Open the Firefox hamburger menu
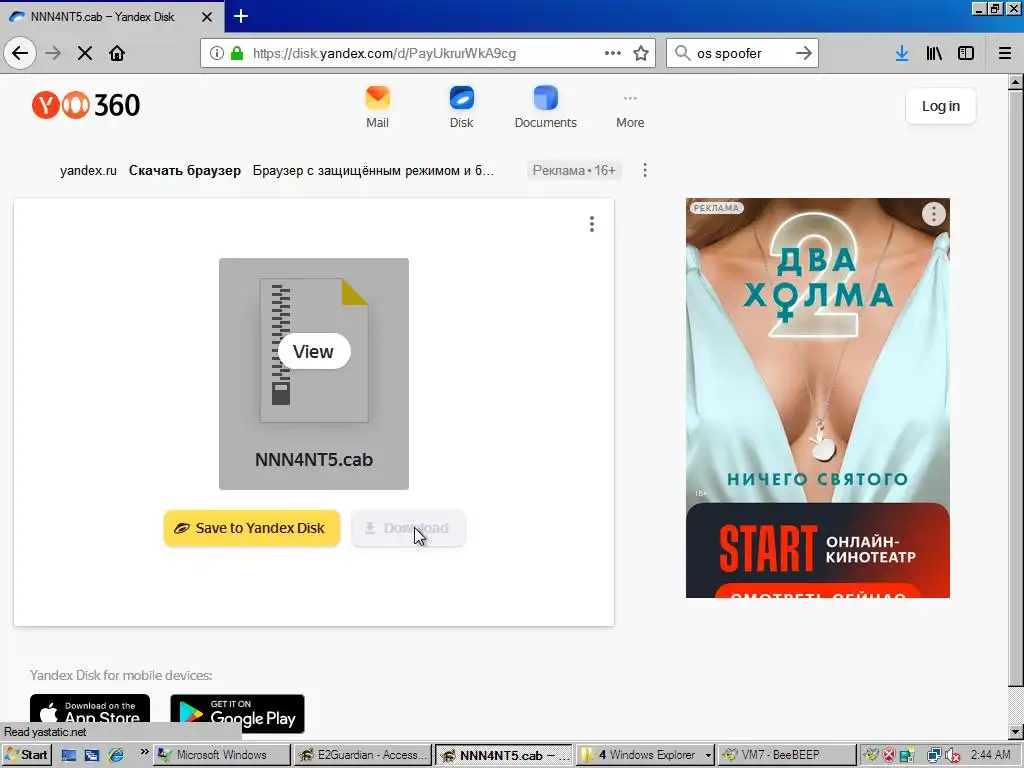Image resolution: width=1024 pixels, height=768 pixels. pyautogui.click(x=1005, y=53)
